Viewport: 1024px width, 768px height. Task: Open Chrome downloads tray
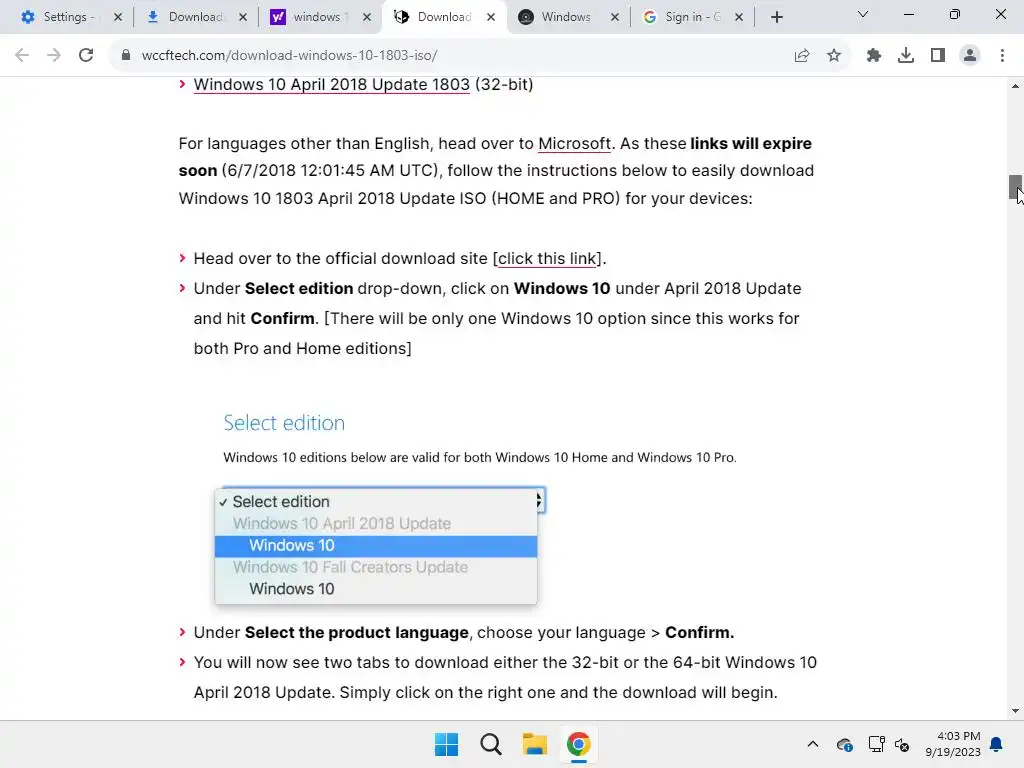(906, 56)
